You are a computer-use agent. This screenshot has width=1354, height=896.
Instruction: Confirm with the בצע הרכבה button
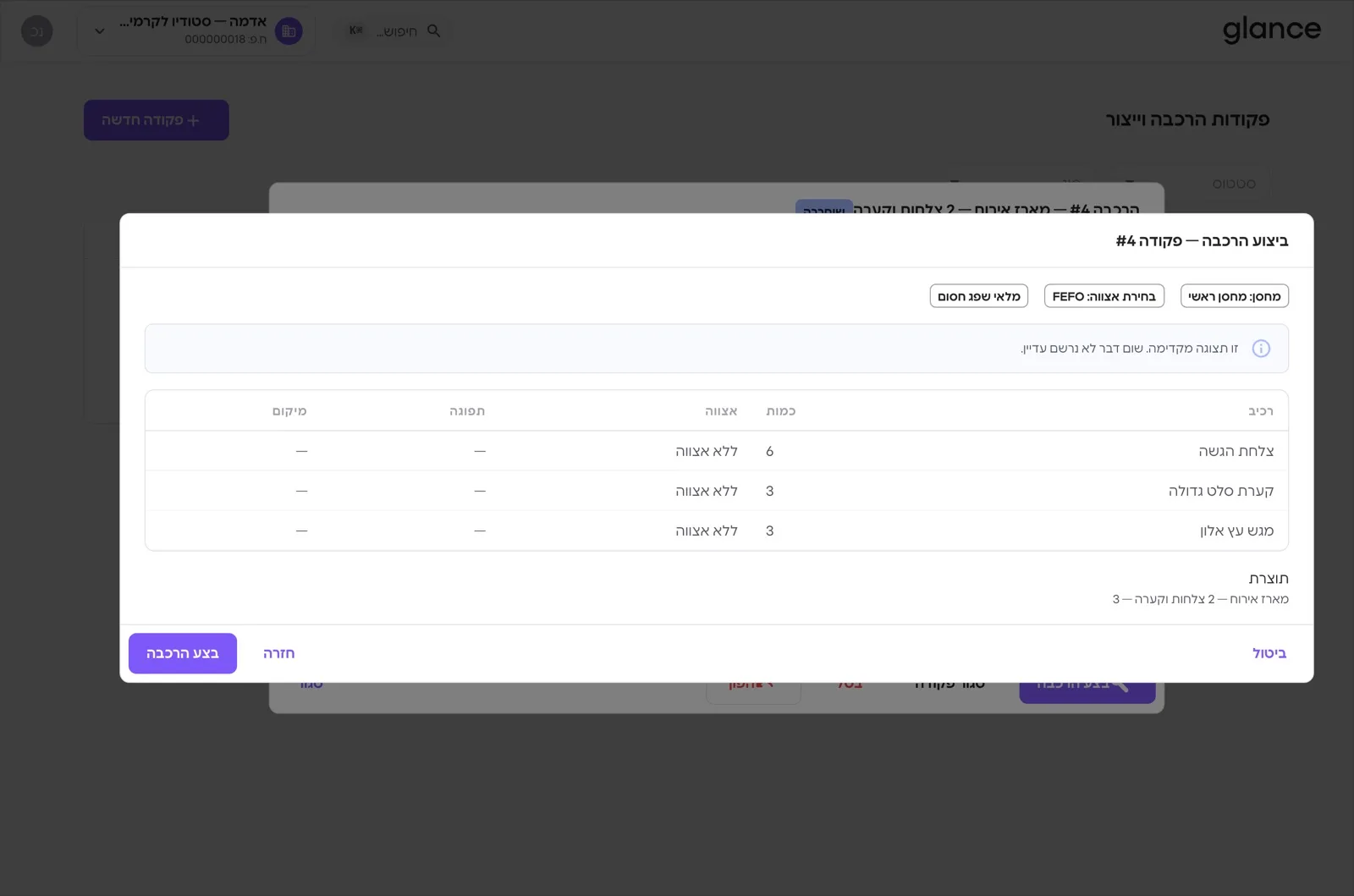(183, 653)
